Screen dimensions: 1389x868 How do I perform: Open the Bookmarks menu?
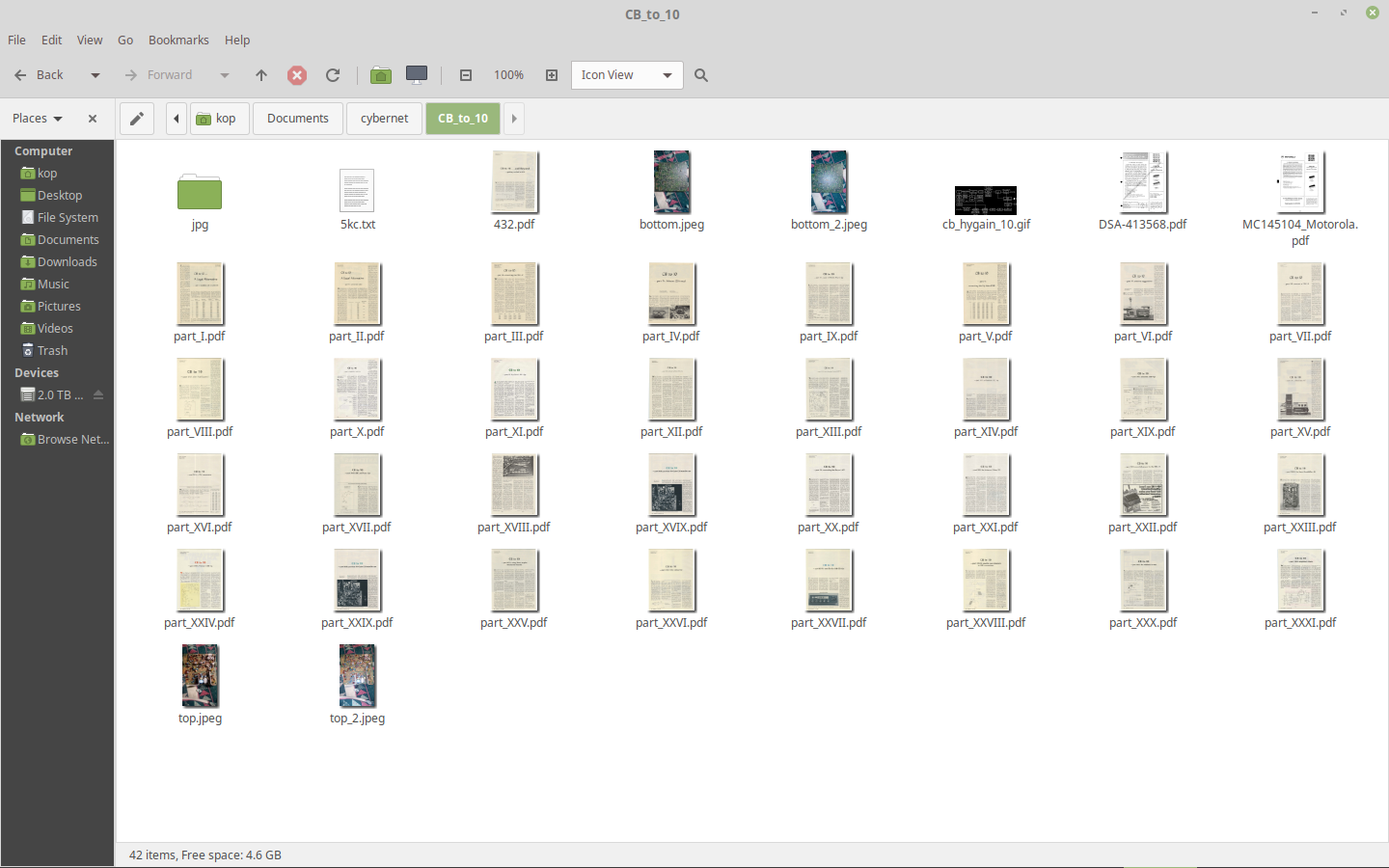click(x=178, y=40)
